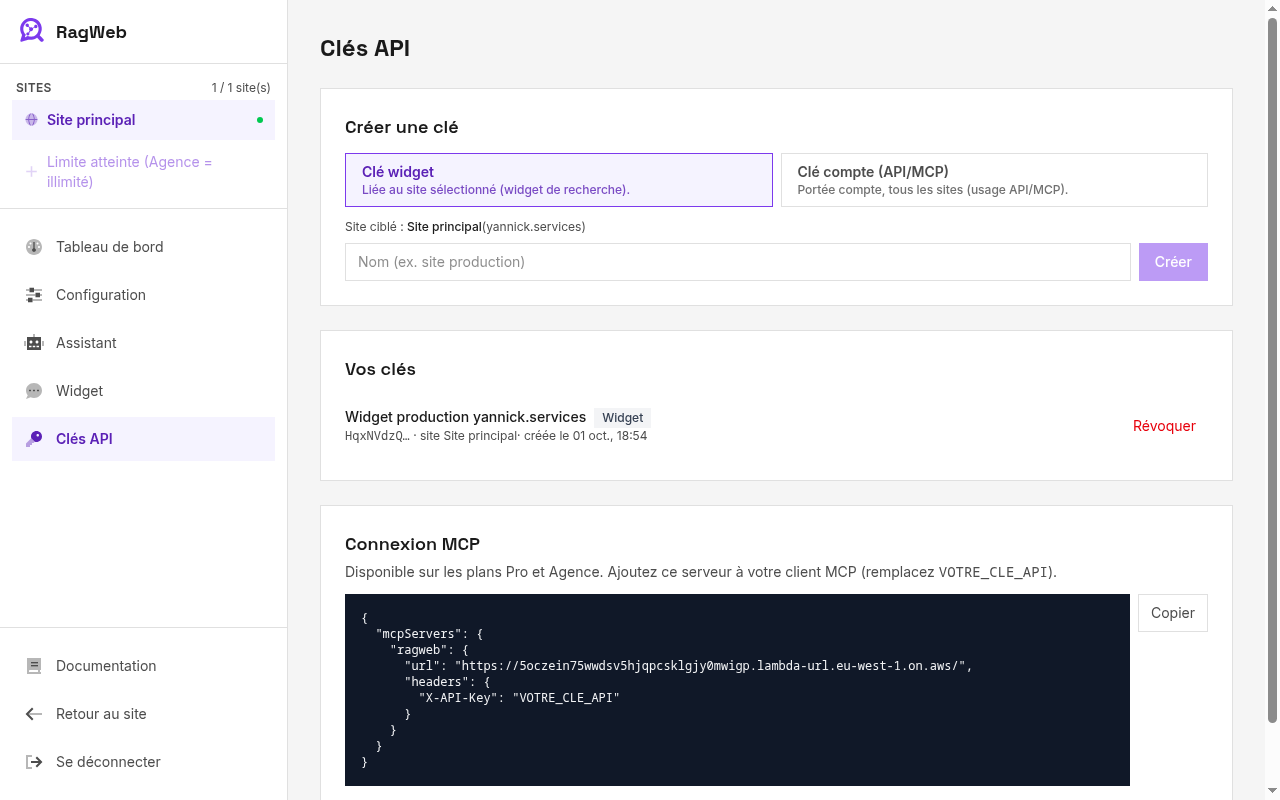Focus the Nom key name field
Viewport: 1280px width, 800px height.
(x=738, y=262)
